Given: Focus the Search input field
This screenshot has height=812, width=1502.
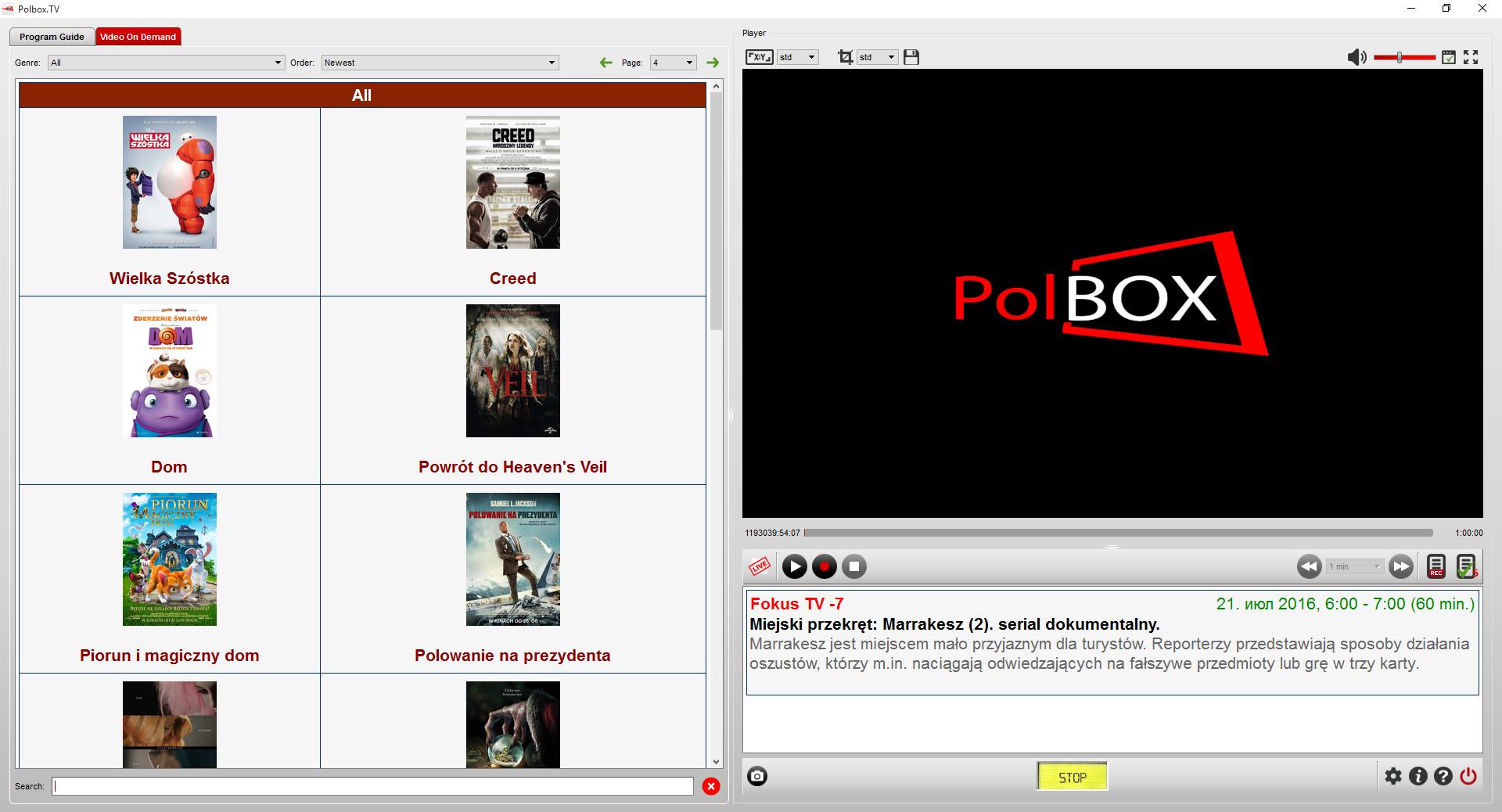Looking at the screenshot, I should (x=373, y=786).
